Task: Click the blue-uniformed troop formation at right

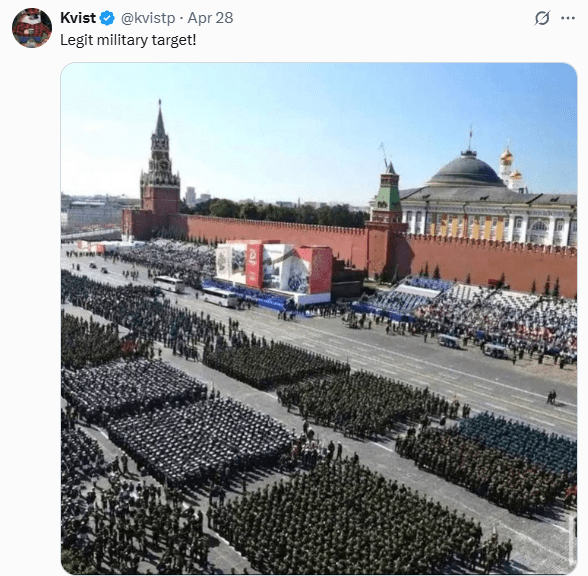Action: click(518, 441)
